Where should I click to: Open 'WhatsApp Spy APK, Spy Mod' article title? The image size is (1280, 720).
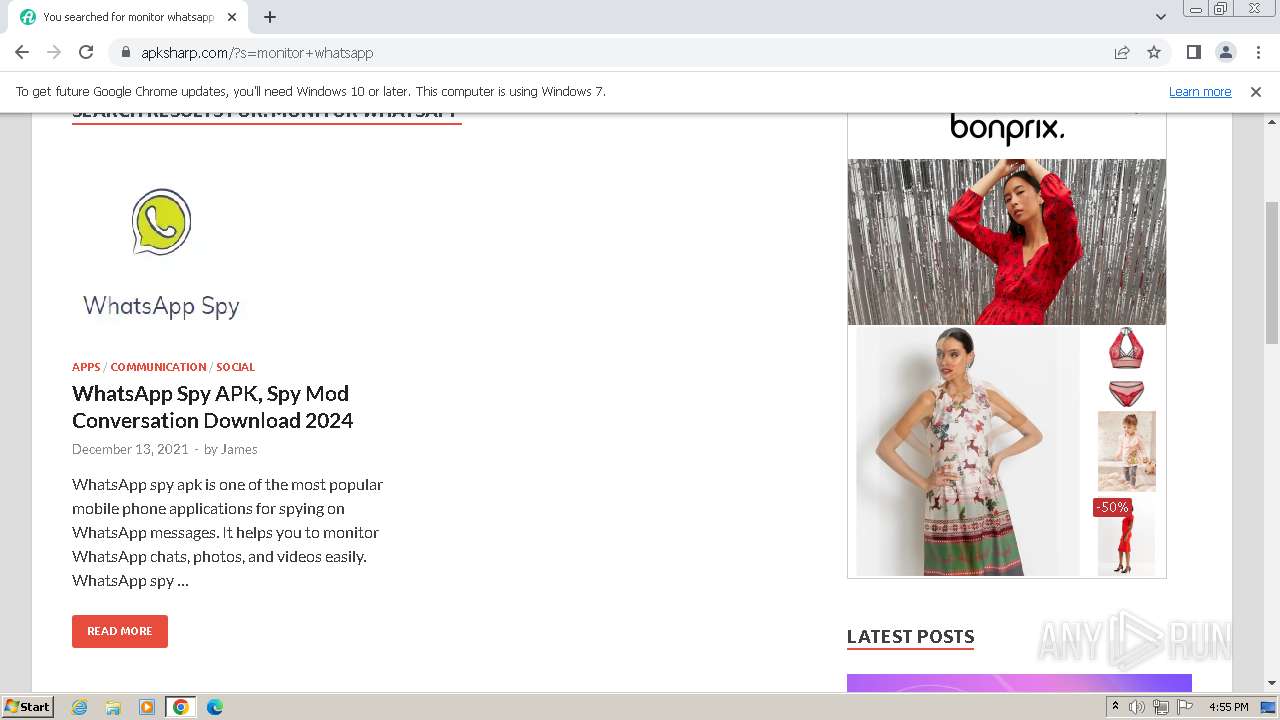[x=212, y=407]
